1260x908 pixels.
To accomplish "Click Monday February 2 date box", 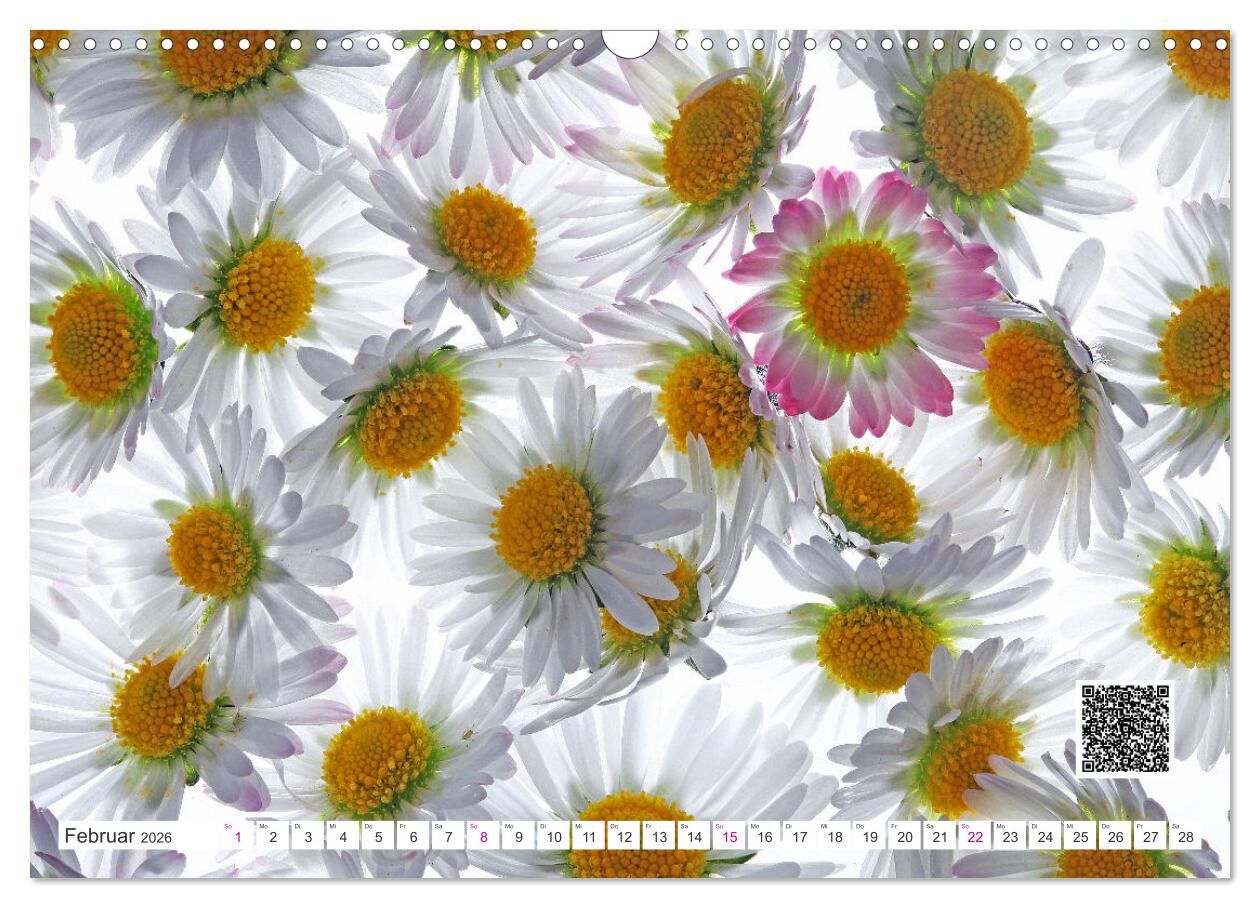I will (272, 836).
